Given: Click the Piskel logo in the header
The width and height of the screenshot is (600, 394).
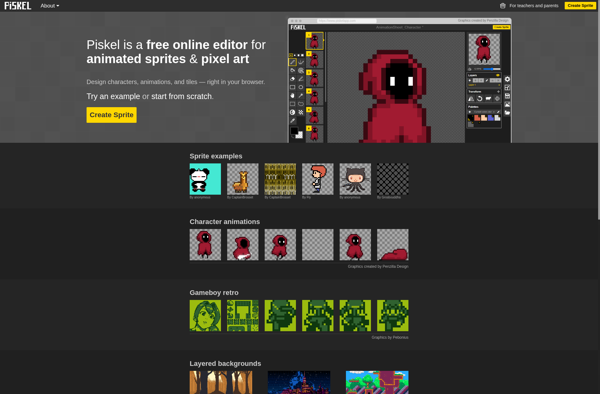Looking at the screenshot, I should pos(18,6).
